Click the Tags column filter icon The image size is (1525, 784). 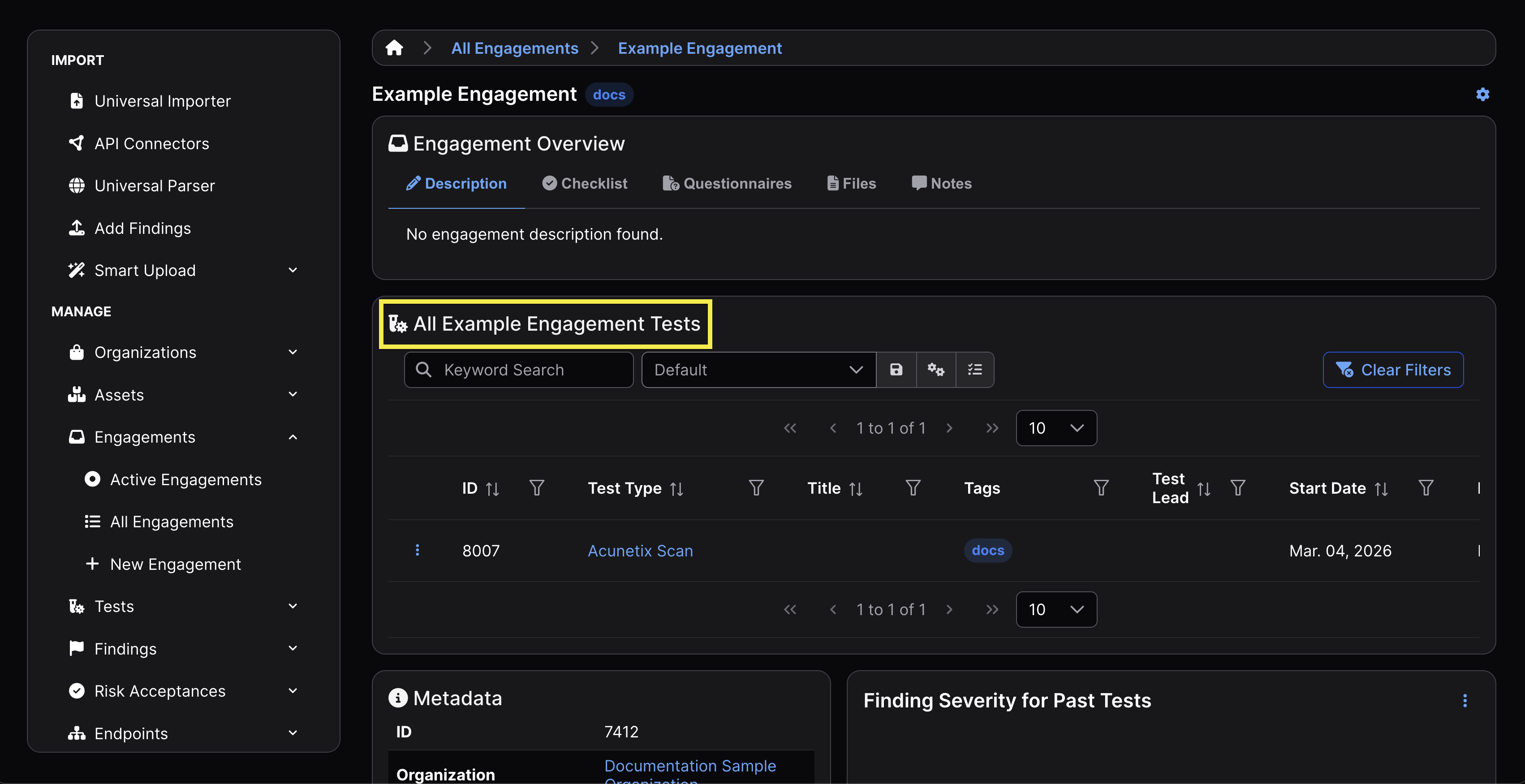(1101, 488)
